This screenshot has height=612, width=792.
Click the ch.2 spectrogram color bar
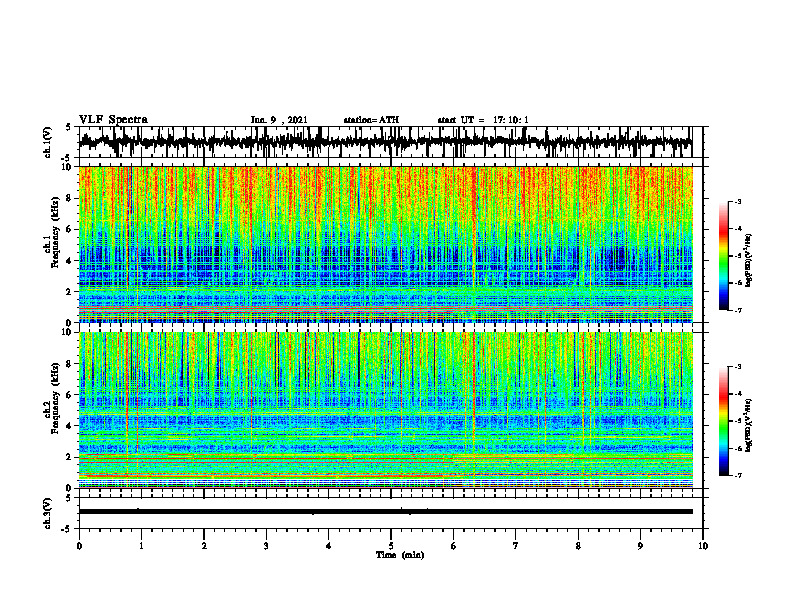tap(724, 421)
